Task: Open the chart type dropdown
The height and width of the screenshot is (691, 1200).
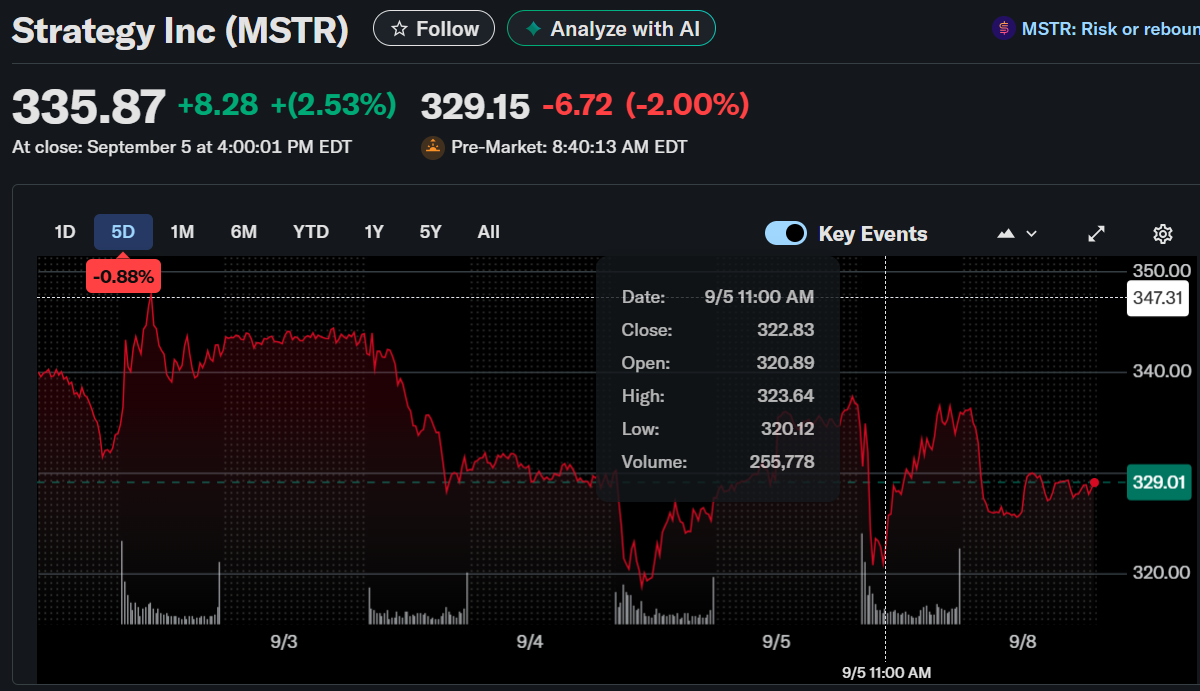Action: [1017, 233]
